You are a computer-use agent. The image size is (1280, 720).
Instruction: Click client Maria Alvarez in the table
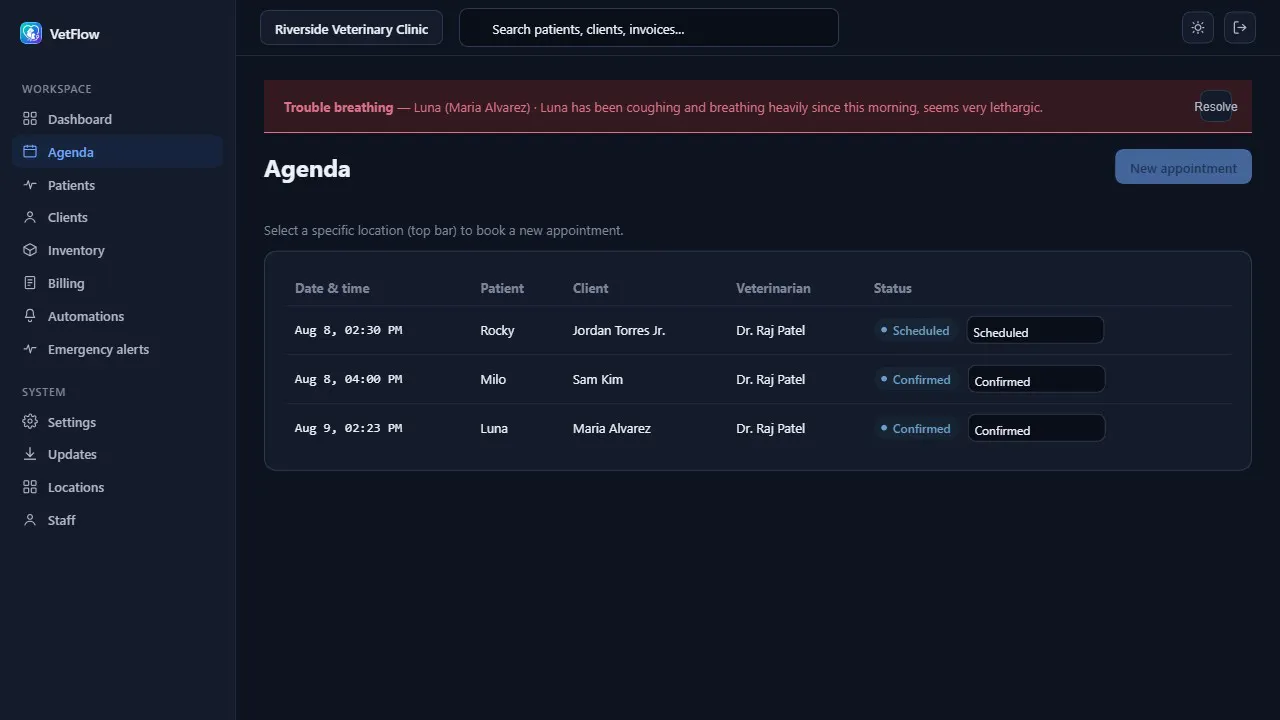coord(612,428)
